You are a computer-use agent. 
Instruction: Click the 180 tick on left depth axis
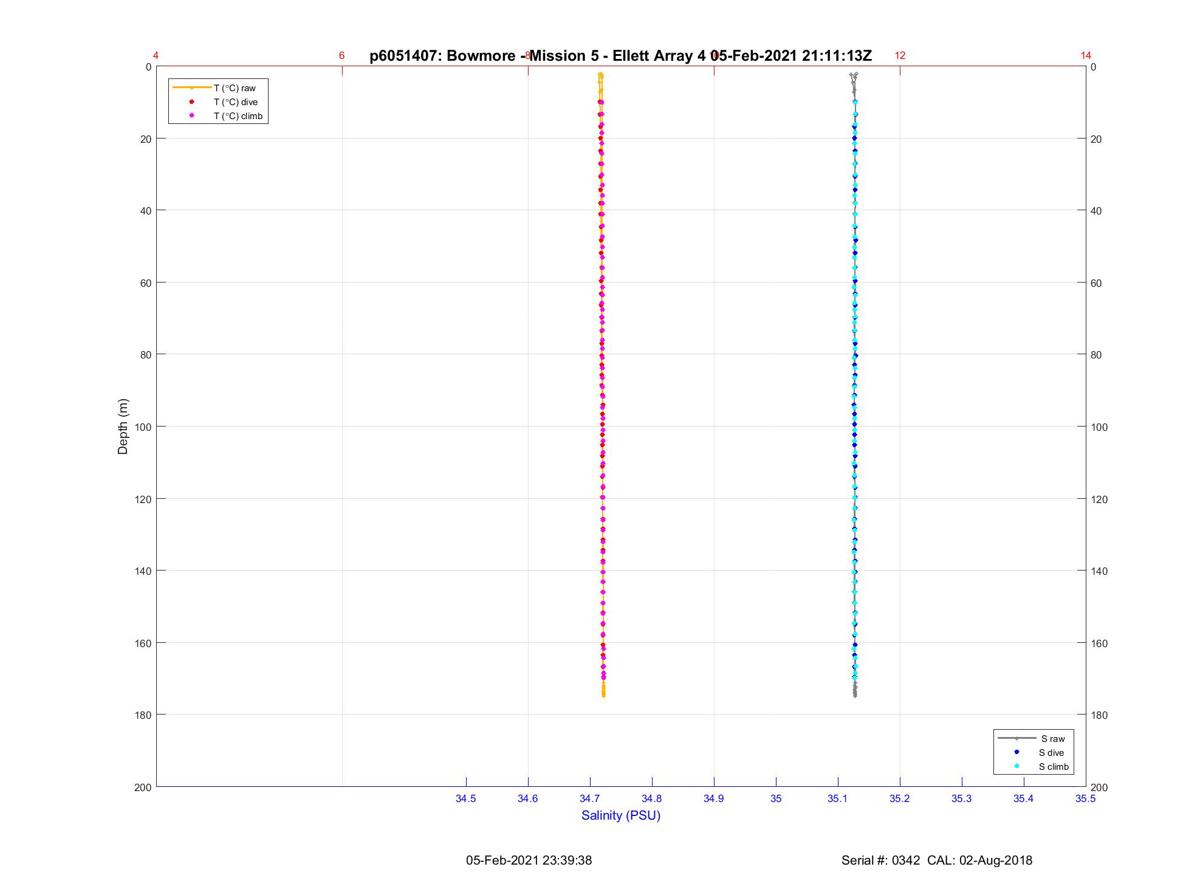[x=143, y=715]
